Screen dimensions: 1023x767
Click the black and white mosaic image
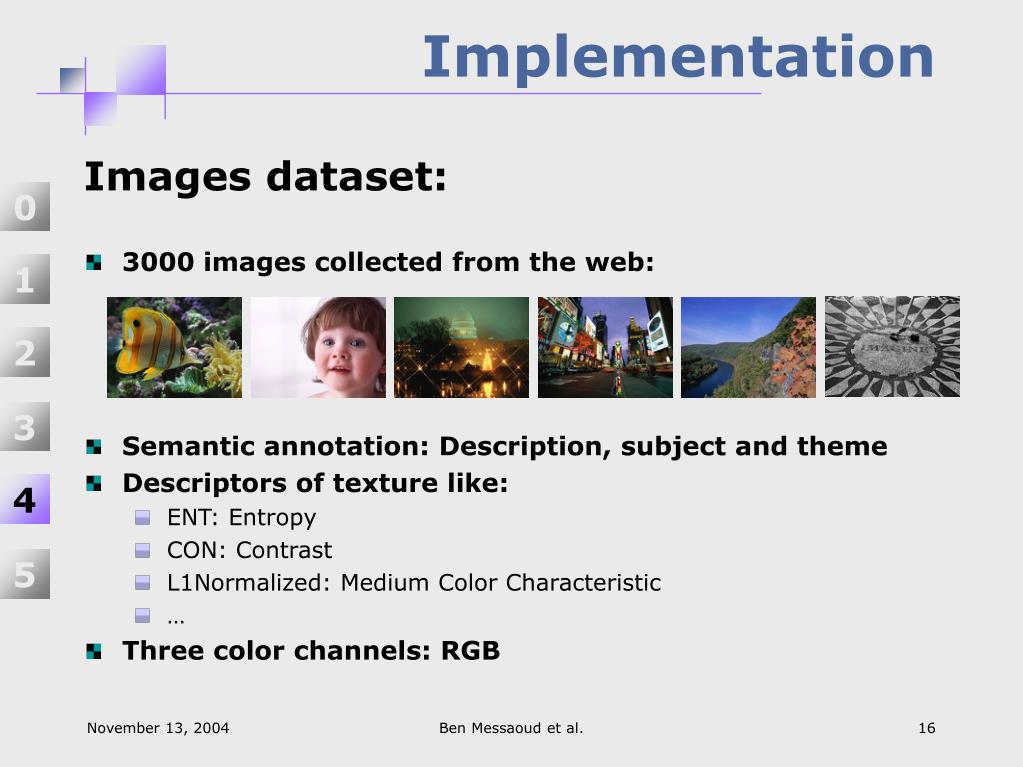coord(892,347)
